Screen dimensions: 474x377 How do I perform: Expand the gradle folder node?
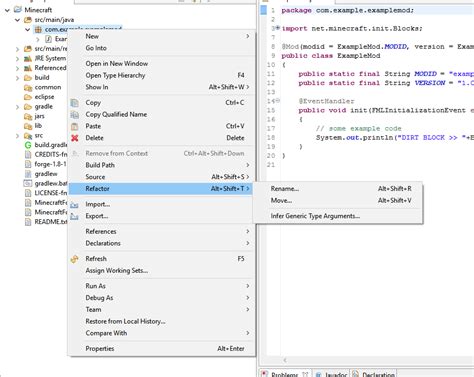[17, 107]
